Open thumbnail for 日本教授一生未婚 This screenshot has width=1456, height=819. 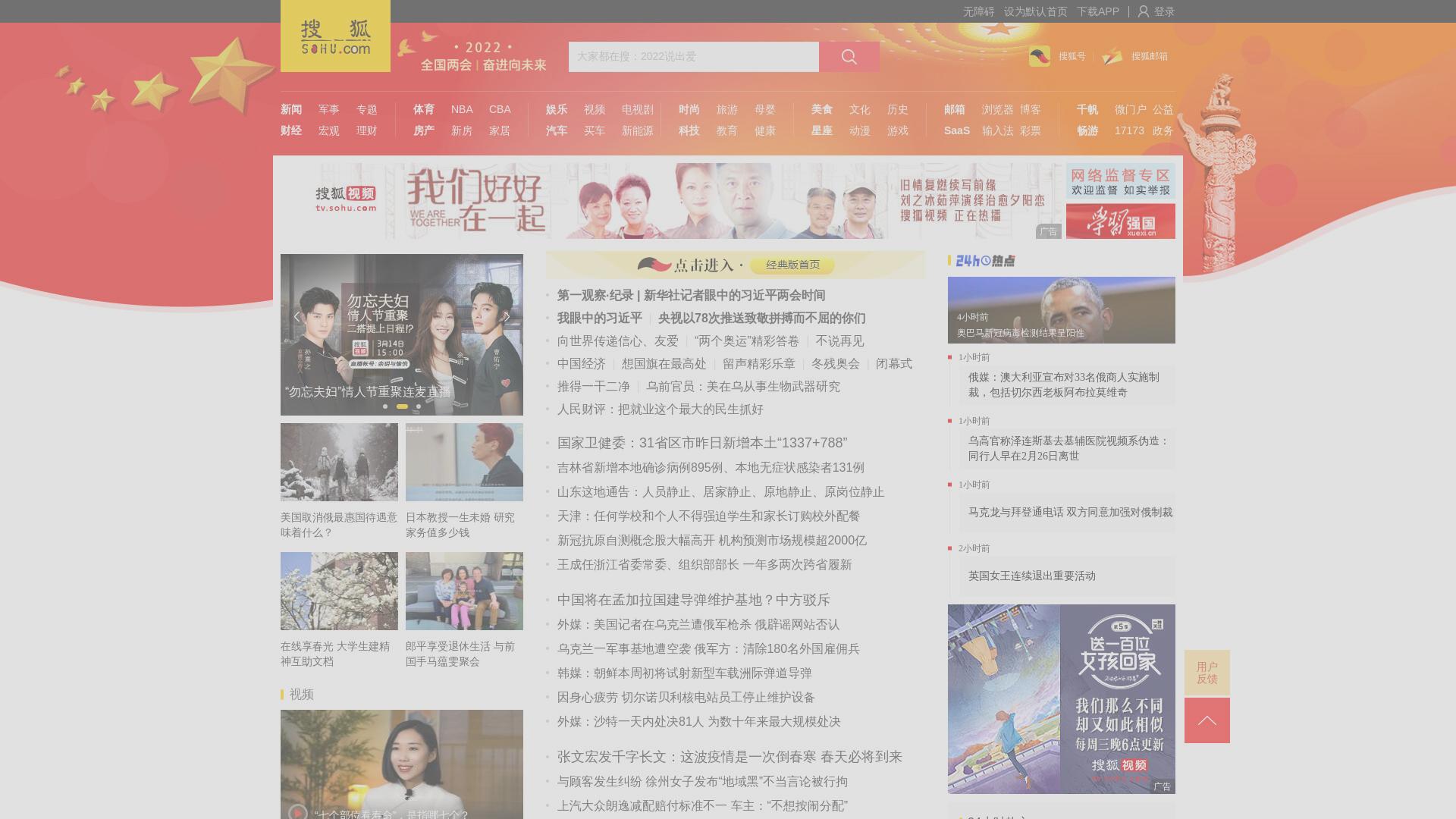[x=464, y=462]
